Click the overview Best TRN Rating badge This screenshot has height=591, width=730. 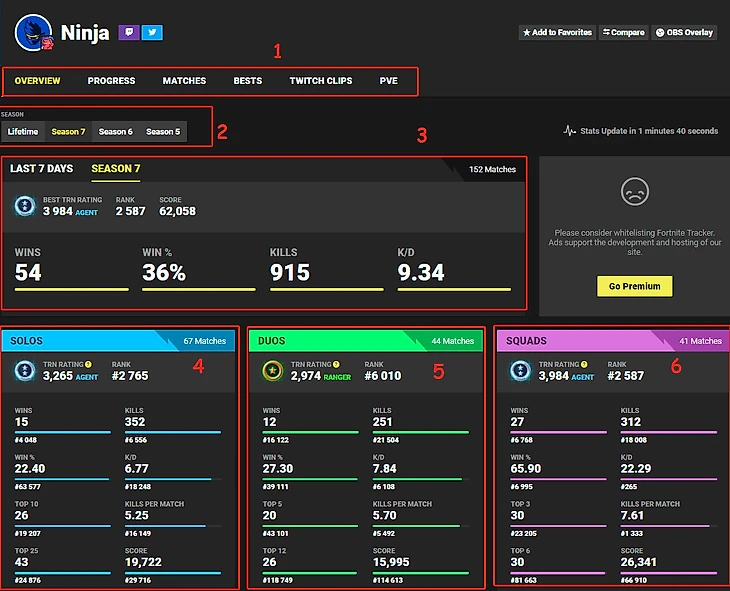pyautogui.click(x=26, y=205)
